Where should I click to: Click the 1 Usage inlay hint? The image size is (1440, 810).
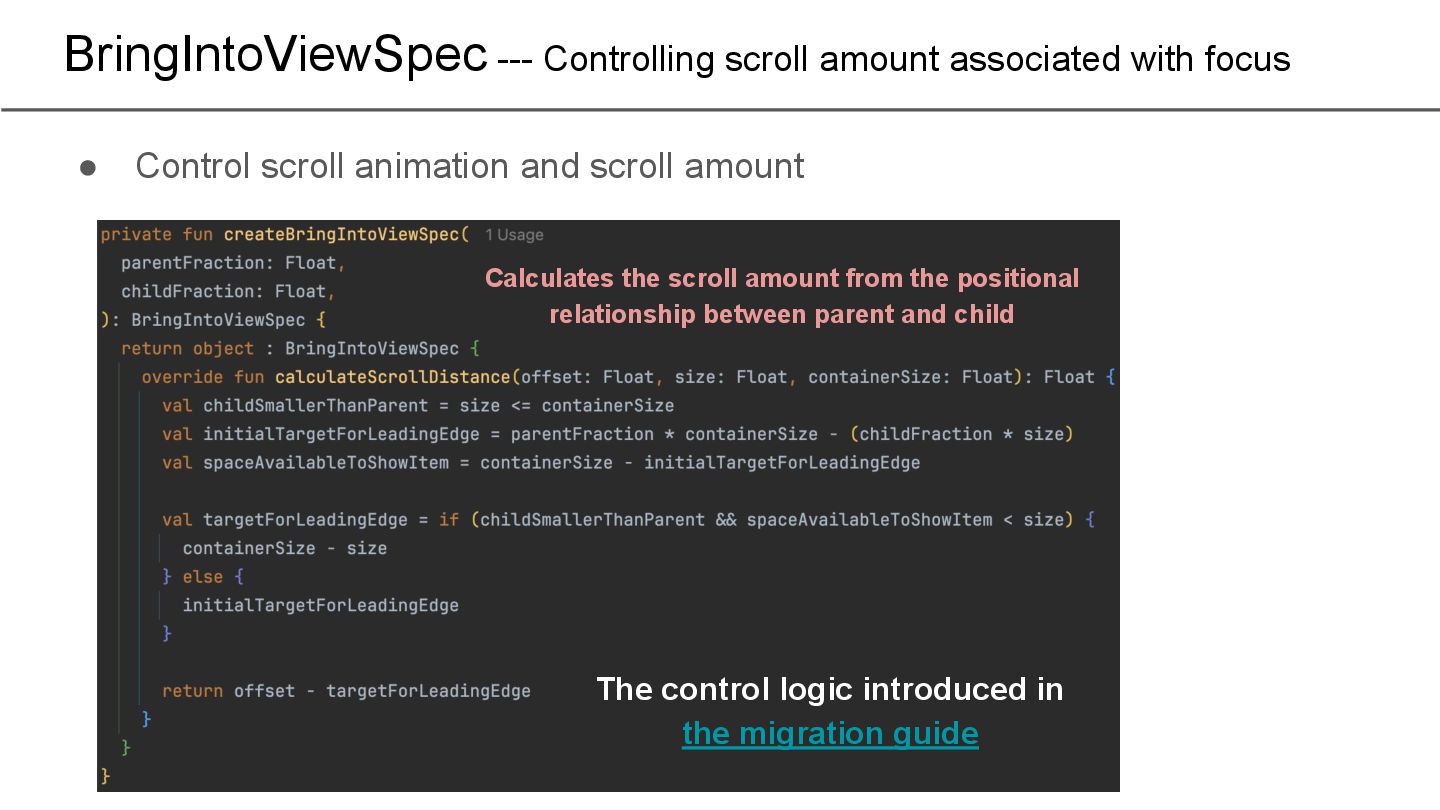514,235
